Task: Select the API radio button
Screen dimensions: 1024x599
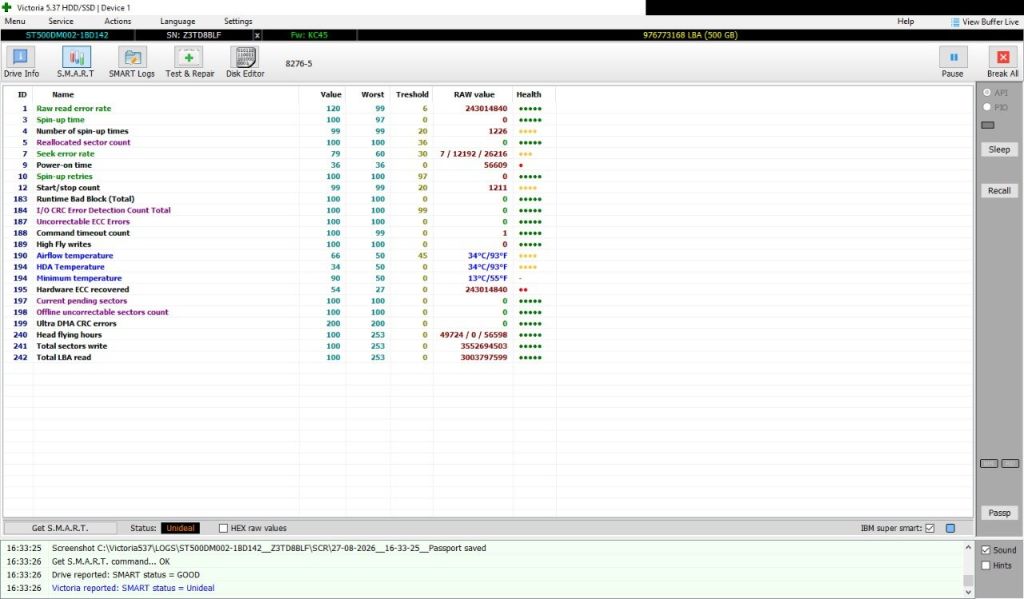Action: click(x=987, y=93)
